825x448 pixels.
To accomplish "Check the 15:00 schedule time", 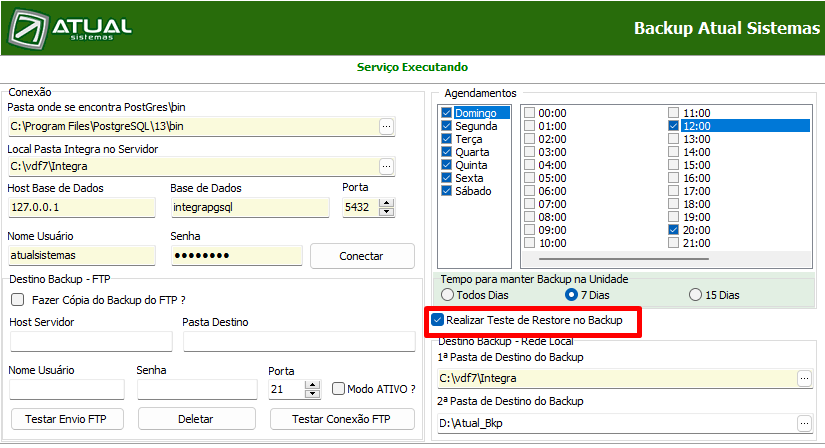I will [673, 165].
